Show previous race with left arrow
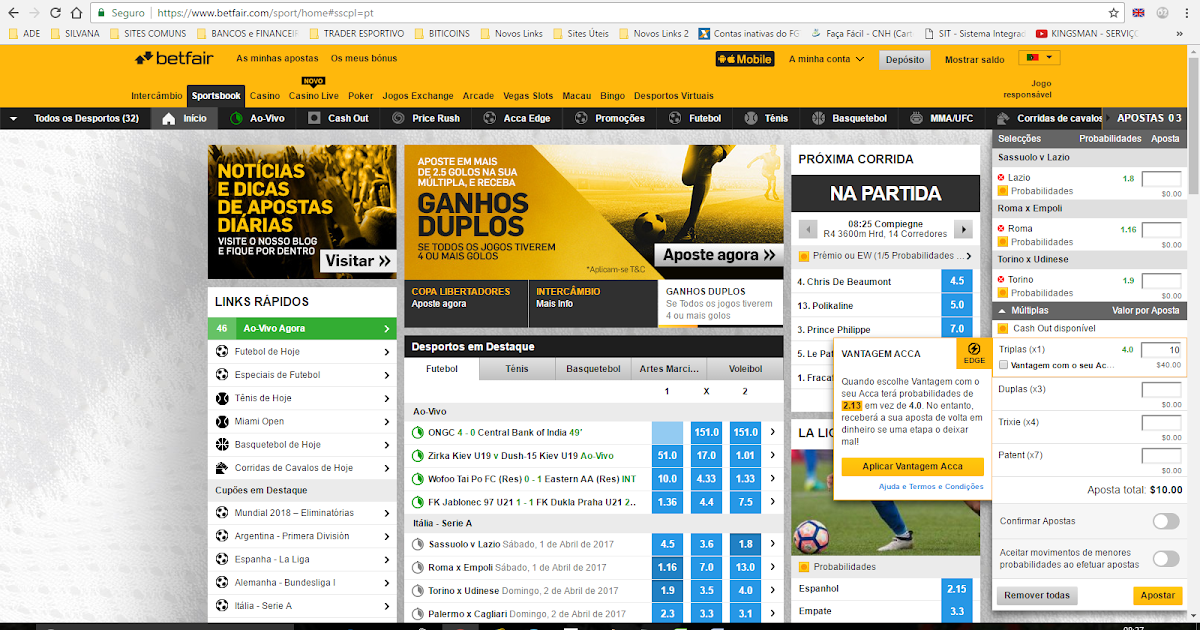Image resolution: width=1200 pixels, height=630 pixels. (x=808, y=229)
